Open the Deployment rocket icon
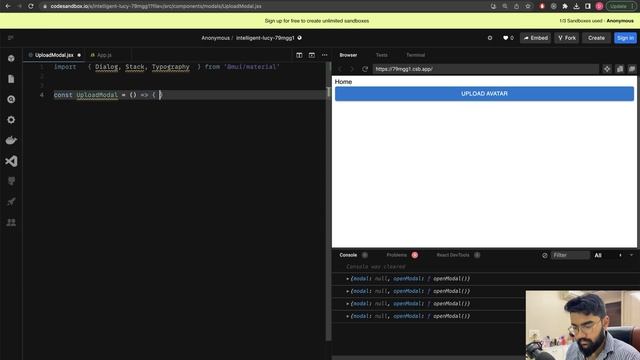 (11, 202)
